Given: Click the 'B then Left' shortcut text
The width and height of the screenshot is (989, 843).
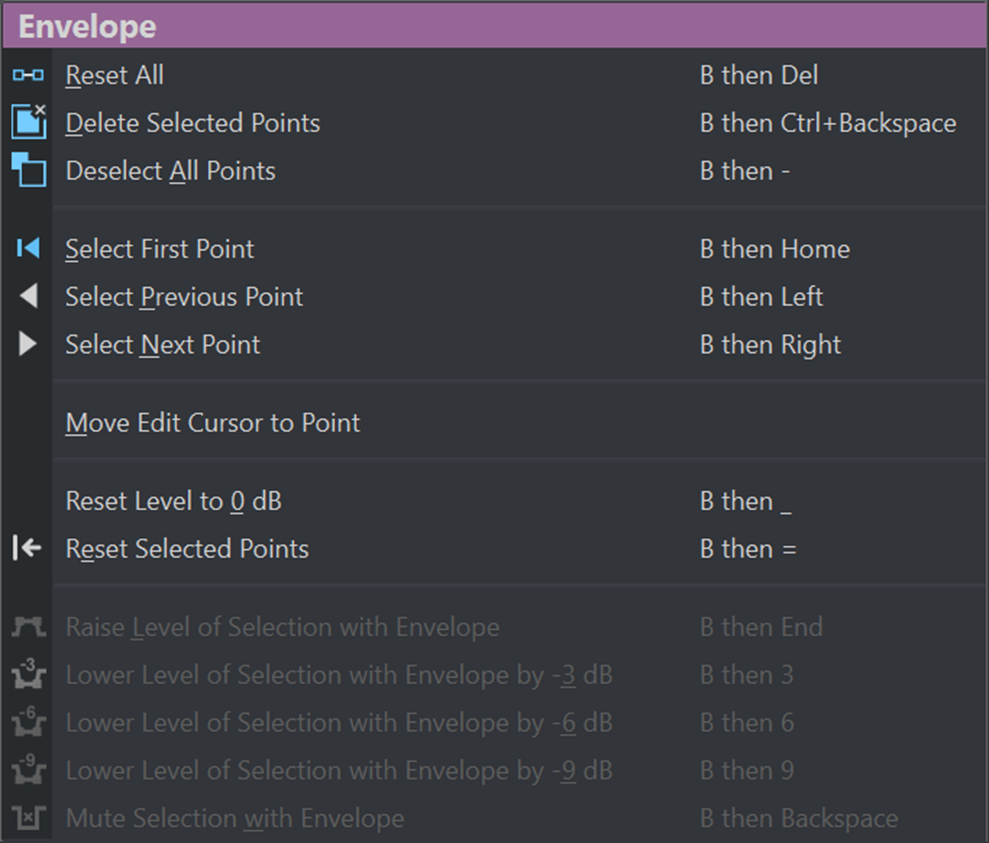Looking at the screenshot, I should tap(761, 297).
